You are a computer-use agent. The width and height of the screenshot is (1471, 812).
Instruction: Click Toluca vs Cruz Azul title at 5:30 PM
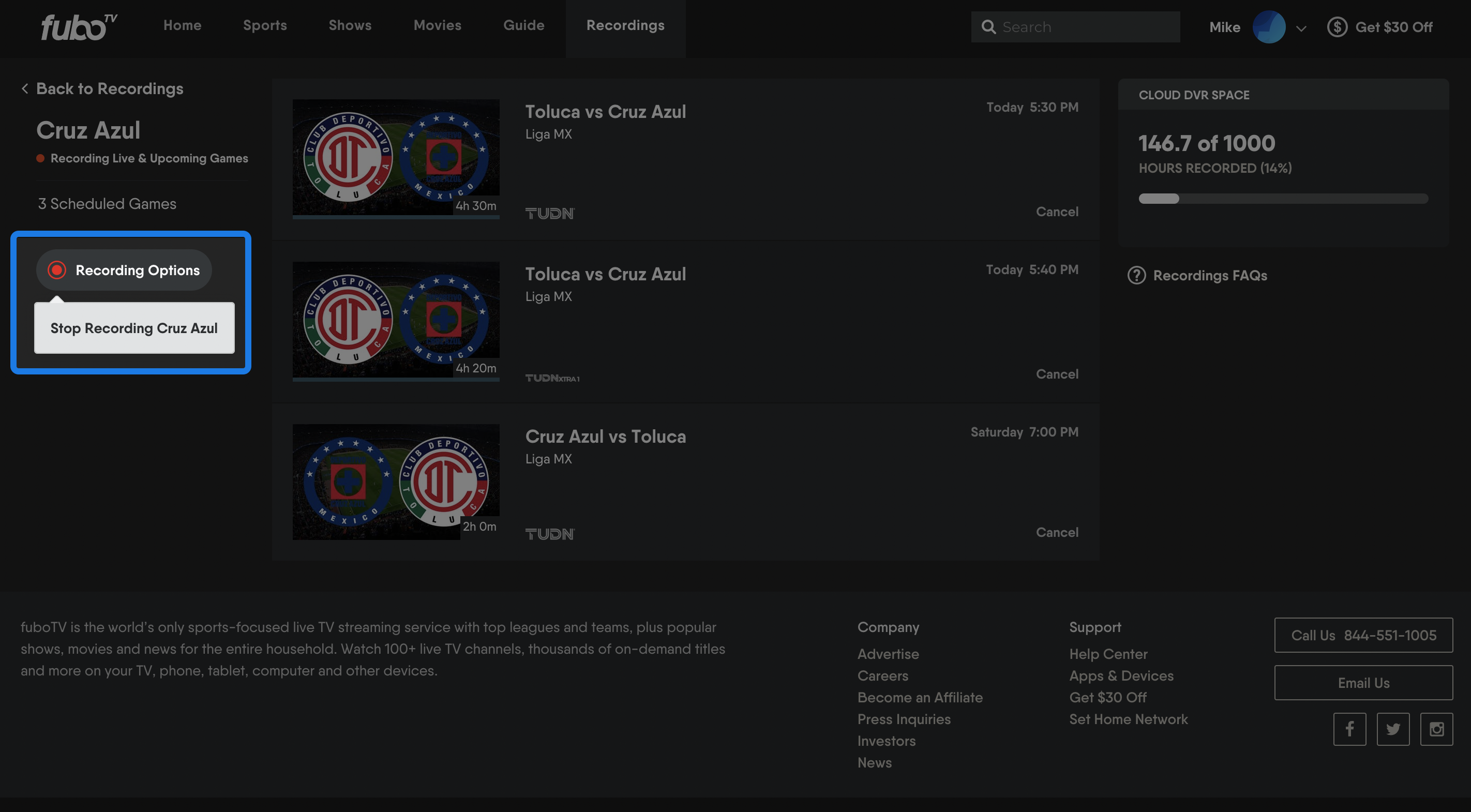[x=605, y=111]
